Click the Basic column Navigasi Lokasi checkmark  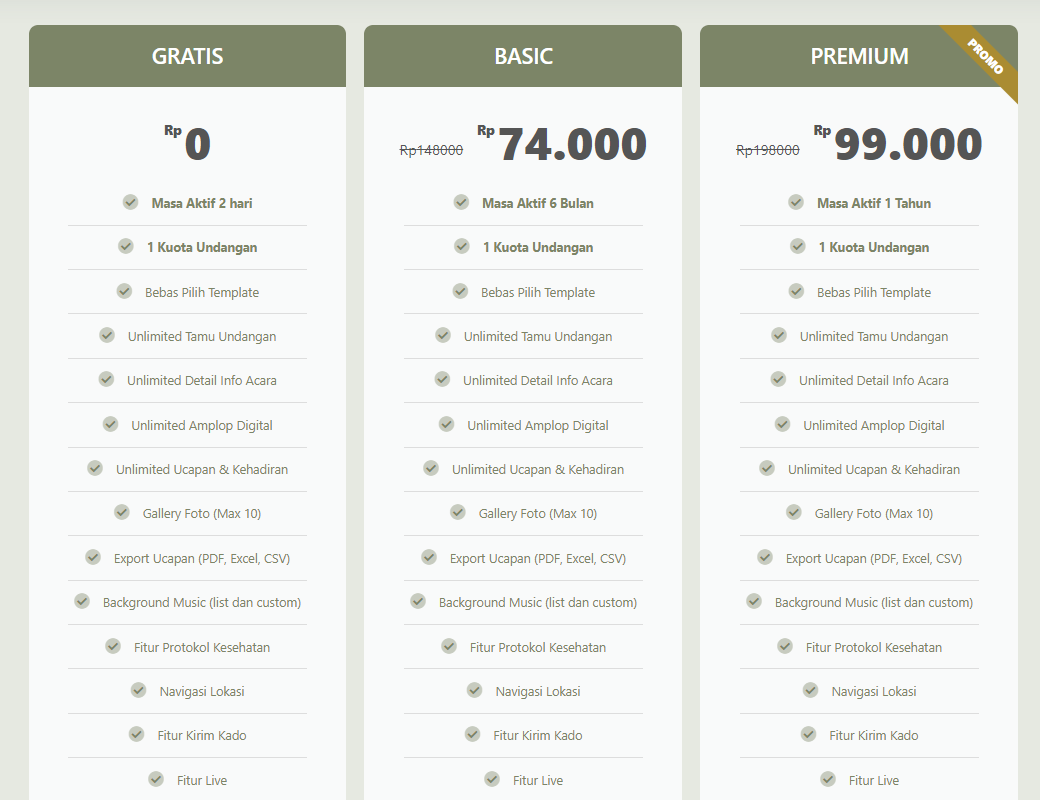[x=474, y=691]
